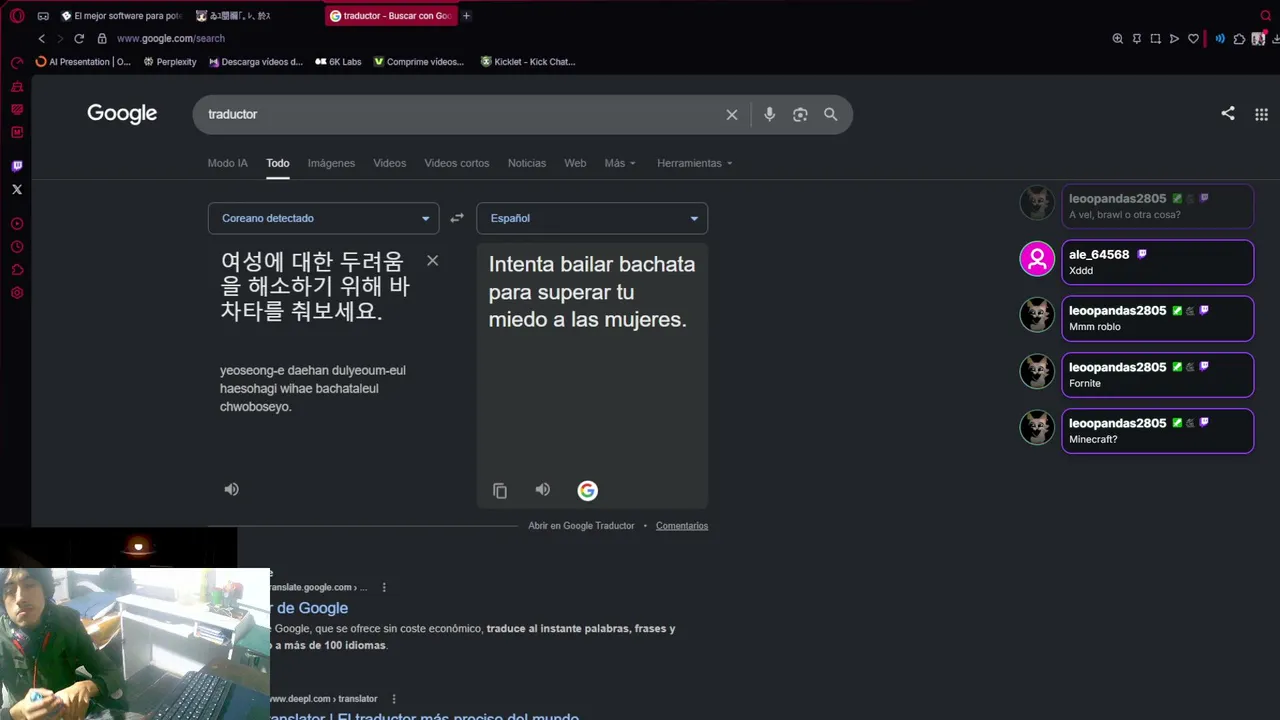Open History clock in the sidebar
1280x720 pixels.
click(x=17, y=247)
